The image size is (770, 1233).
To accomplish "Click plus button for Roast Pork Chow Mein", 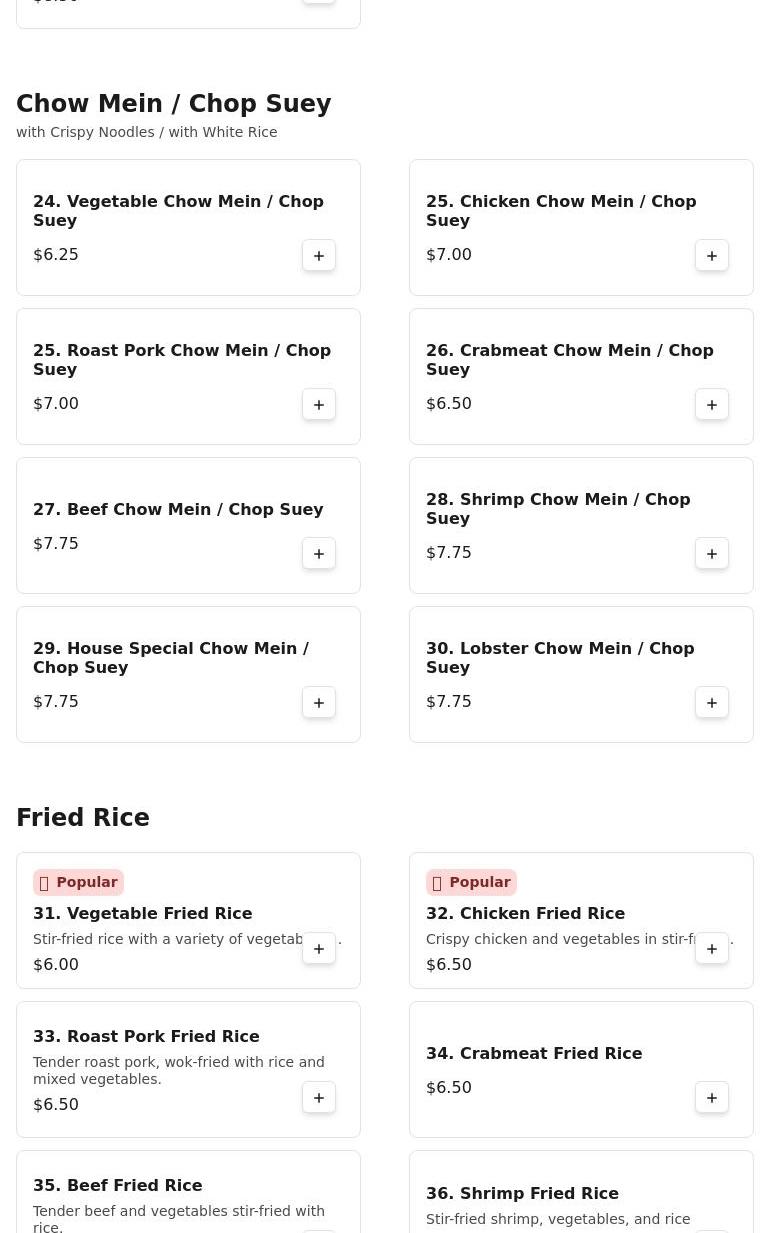I will tap(319, 405).
